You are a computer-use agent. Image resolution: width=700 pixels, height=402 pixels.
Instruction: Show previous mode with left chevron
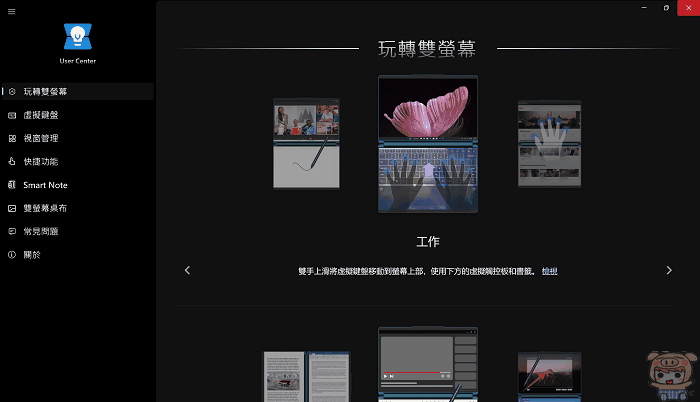[187, 270]
